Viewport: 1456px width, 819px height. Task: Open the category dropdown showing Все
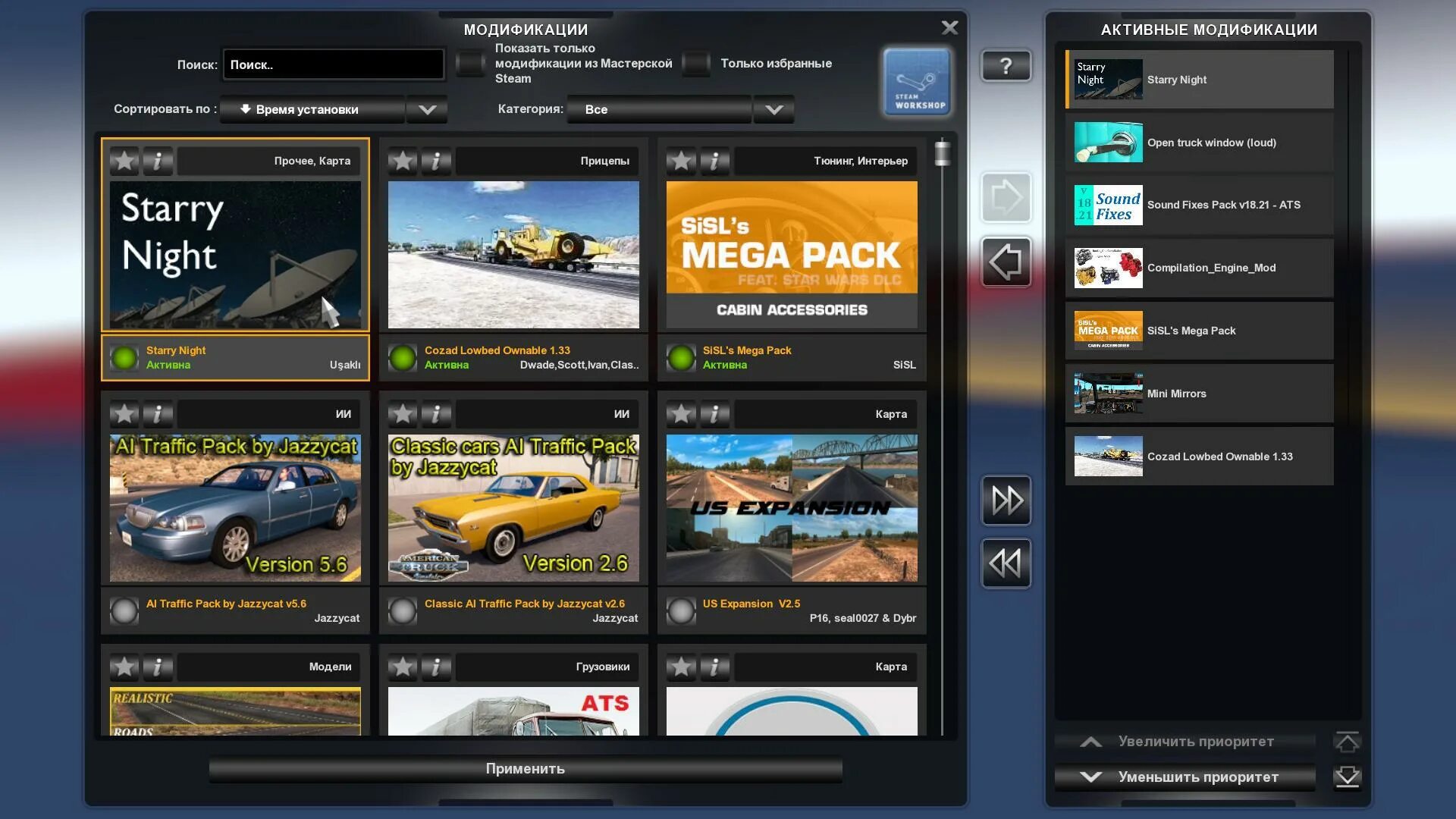(773, 109)
